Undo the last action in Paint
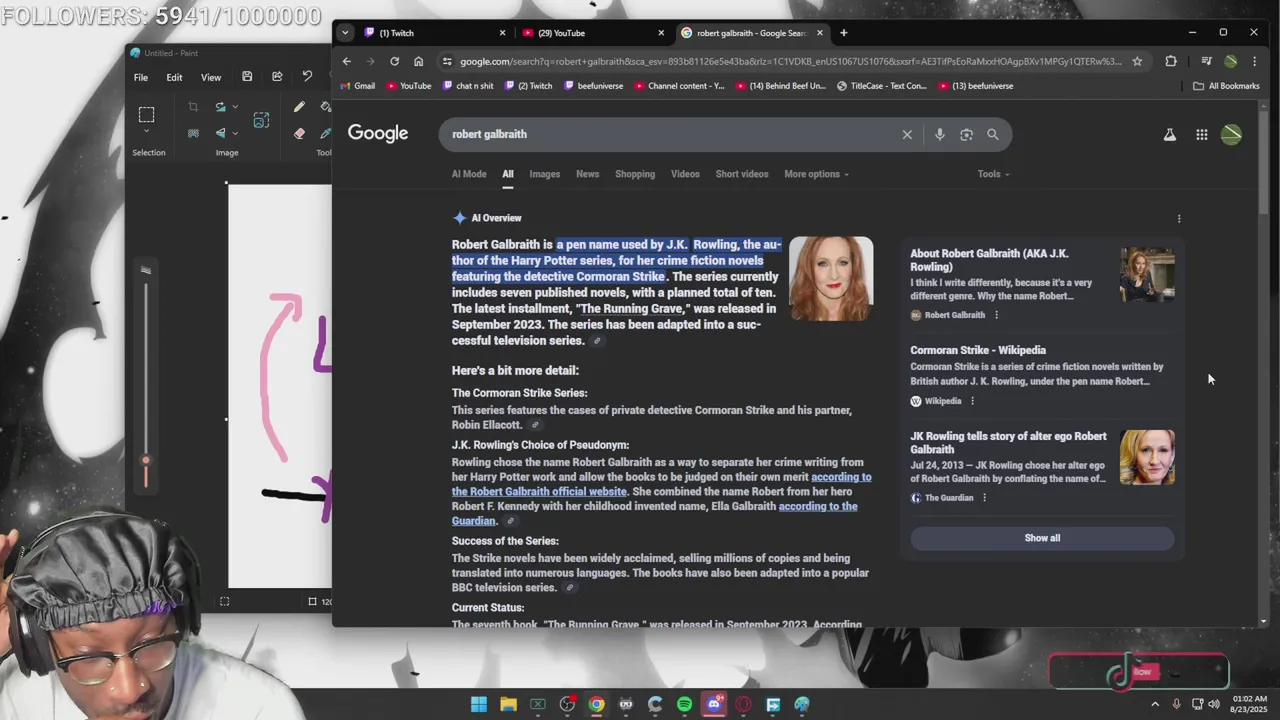The width and height of the screenshot is (1280, 720). coord(307,77)
